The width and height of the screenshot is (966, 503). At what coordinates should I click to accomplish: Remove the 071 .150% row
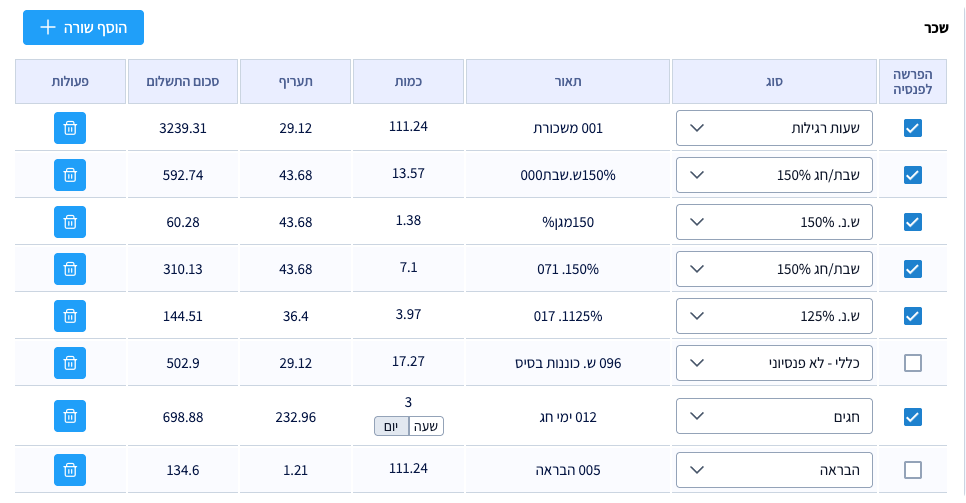click(70, 269)
